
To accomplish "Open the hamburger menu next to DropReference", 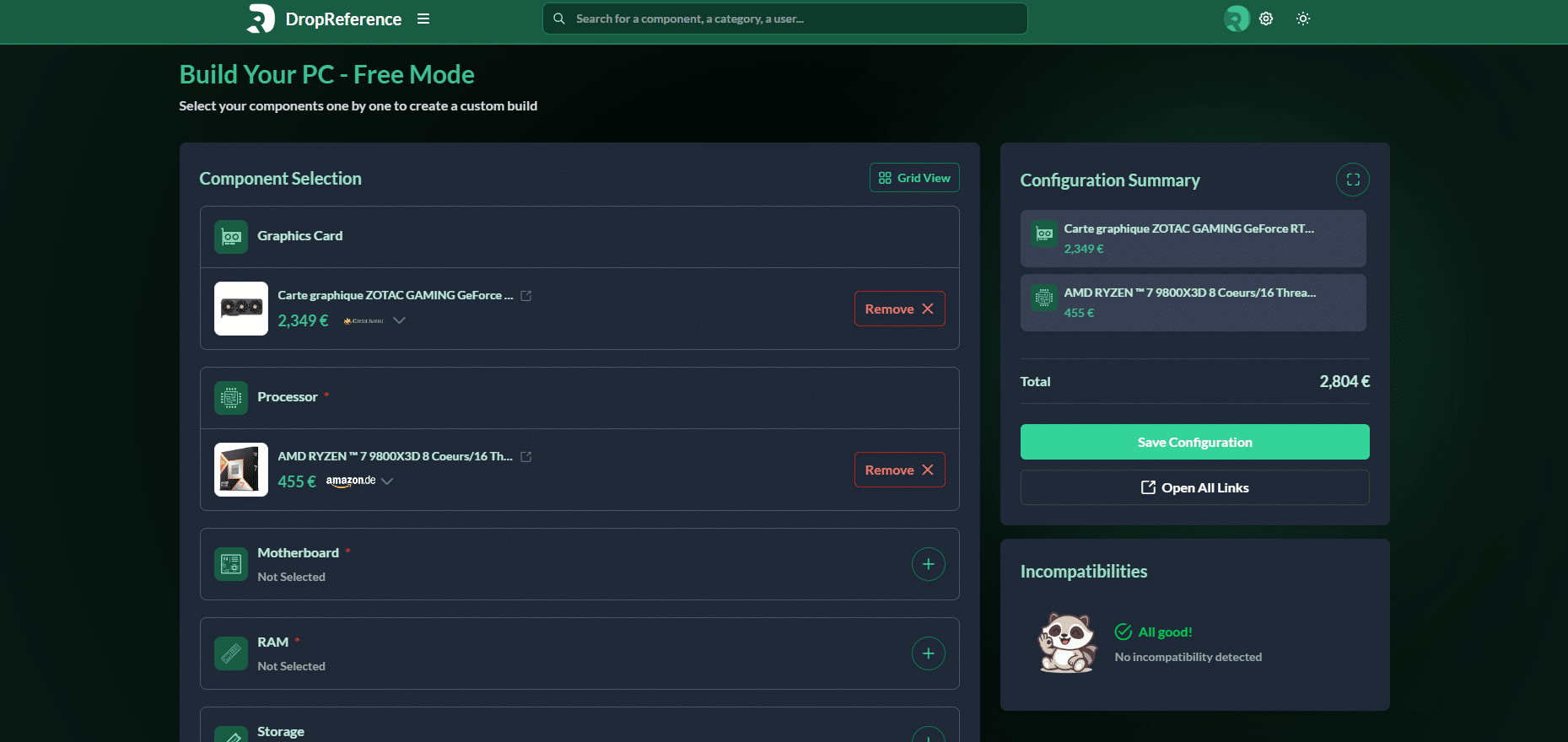I will (x=423, y=19).
